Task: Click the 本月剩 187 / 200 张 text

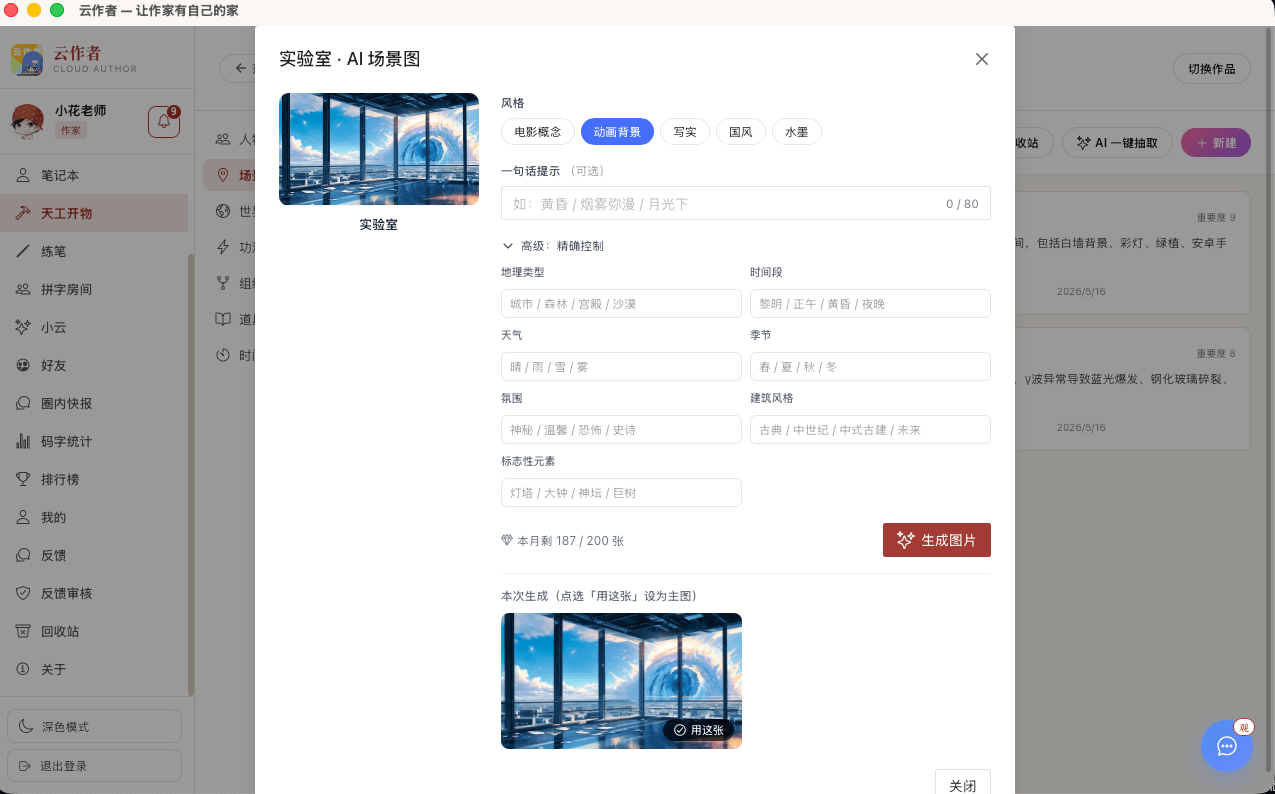Action: pyautogui.click(x=570, y=541)
